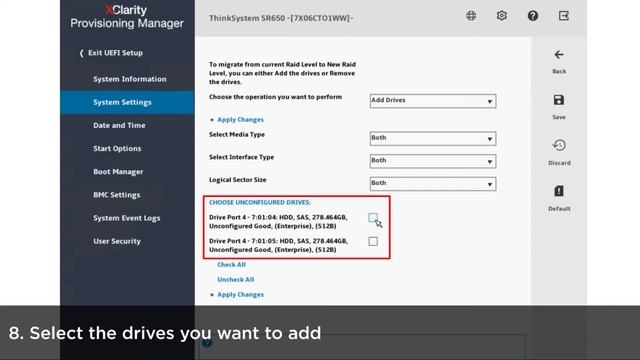Open the Select Interface Type dropdown
Image resolution: width=640 pixels, height=360 pixels.
point(433,161)
